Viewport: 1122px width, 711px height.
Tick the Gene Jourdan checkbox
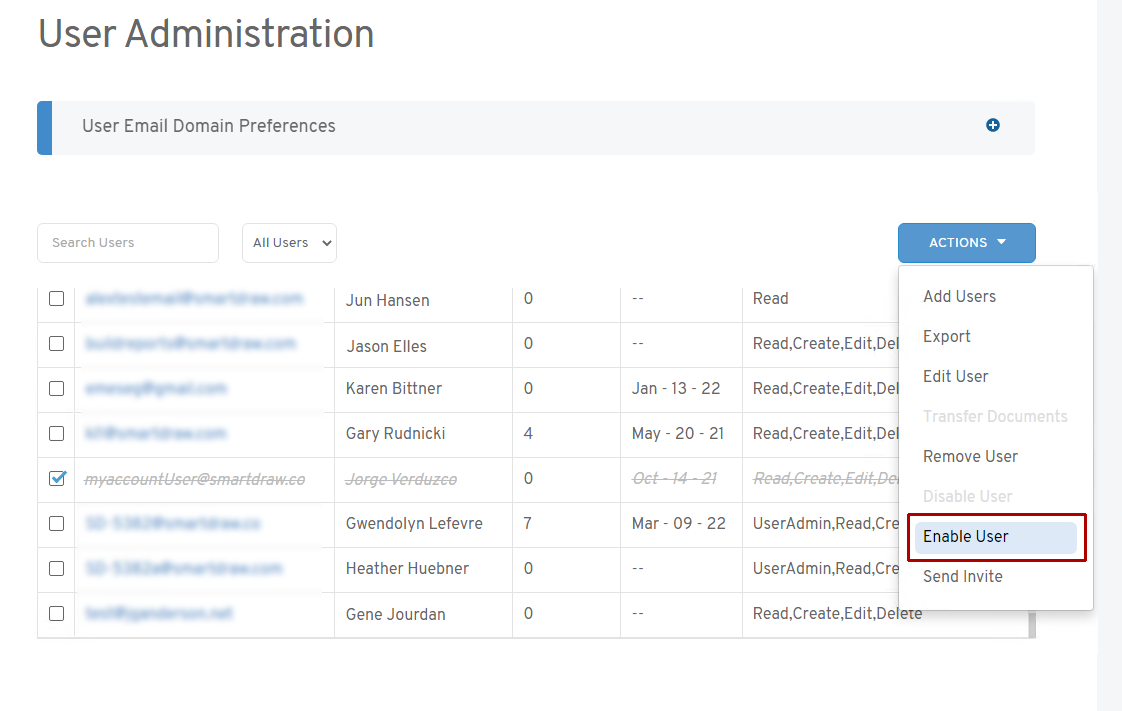(57, 613)
